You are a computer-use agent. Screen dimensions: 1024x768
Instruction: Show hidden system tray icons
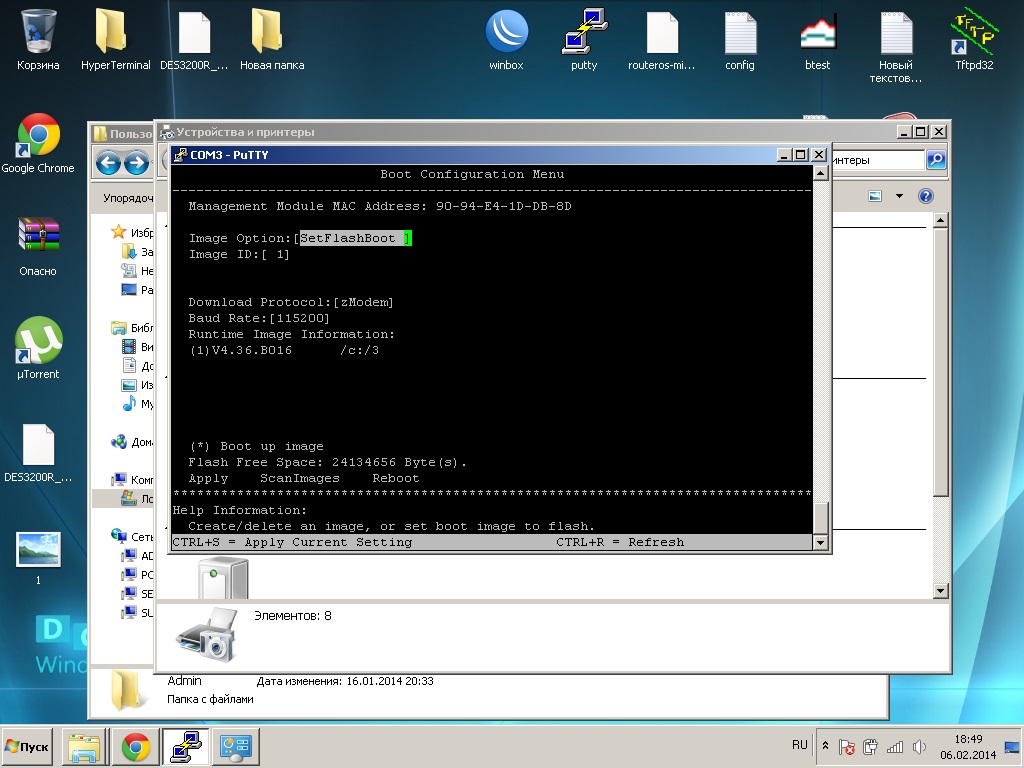pyautogui.click(x=825, y=746)
